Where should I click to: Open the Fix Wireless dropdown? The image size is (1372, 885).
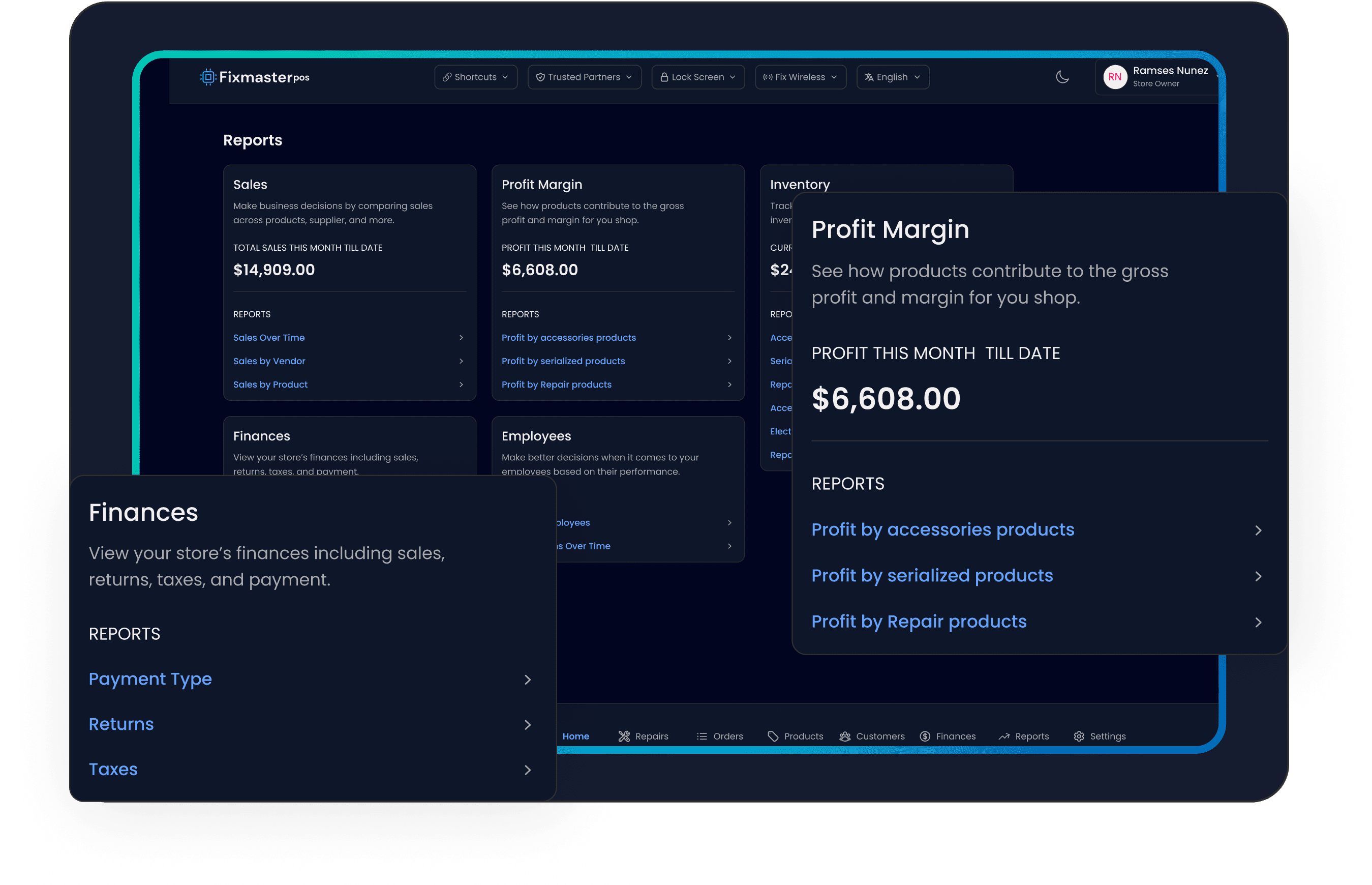800,77
